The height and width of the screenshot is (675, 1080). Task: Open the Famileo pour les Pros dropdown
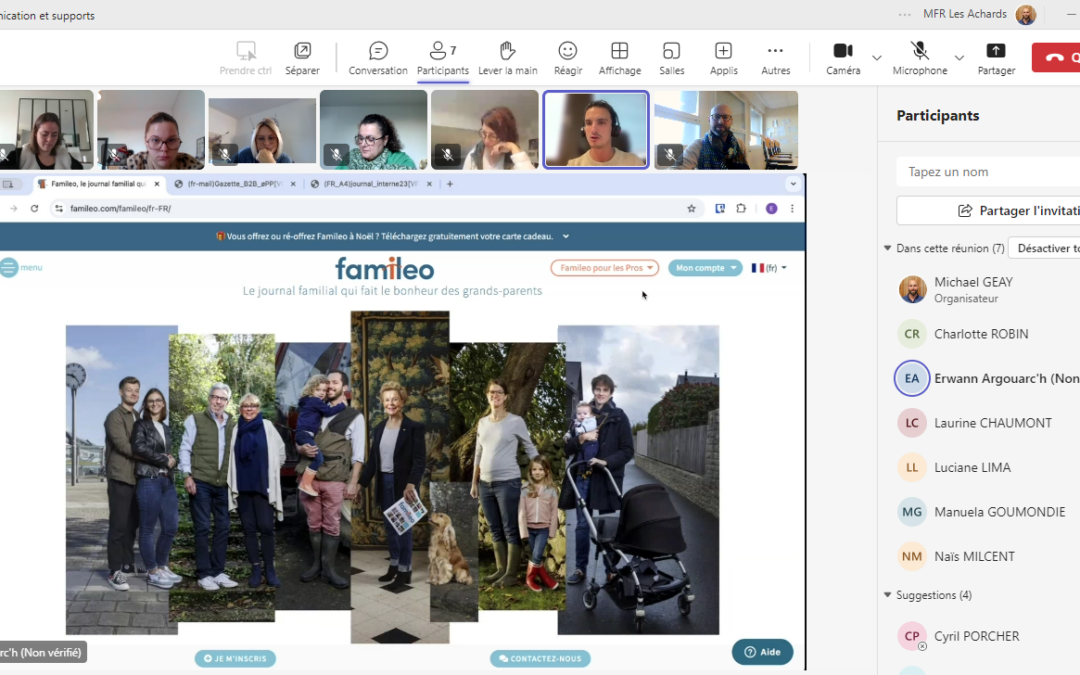pyautogui.click(x=605, y=268)
